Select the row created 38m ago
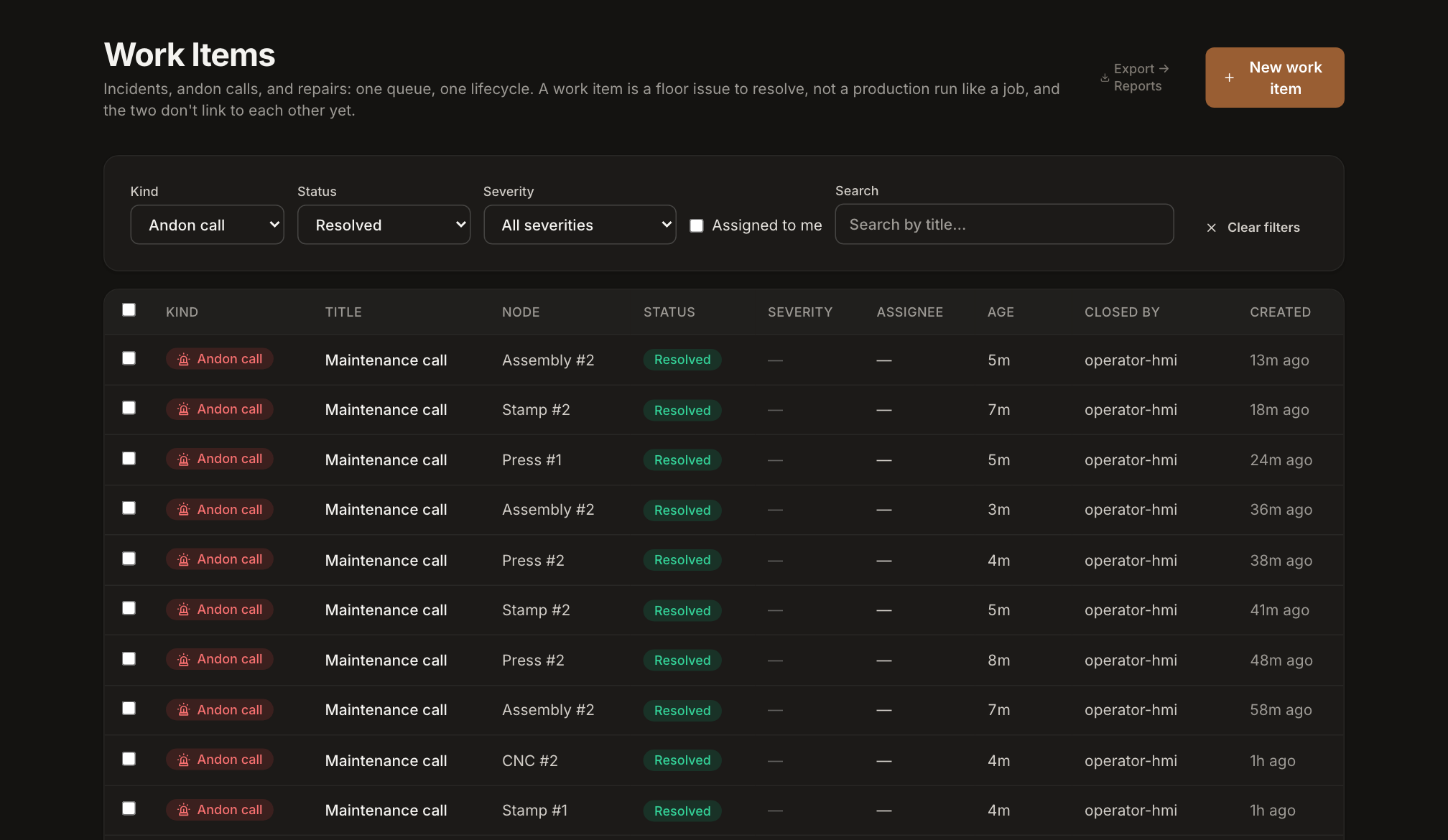 (x=129, y=559)
